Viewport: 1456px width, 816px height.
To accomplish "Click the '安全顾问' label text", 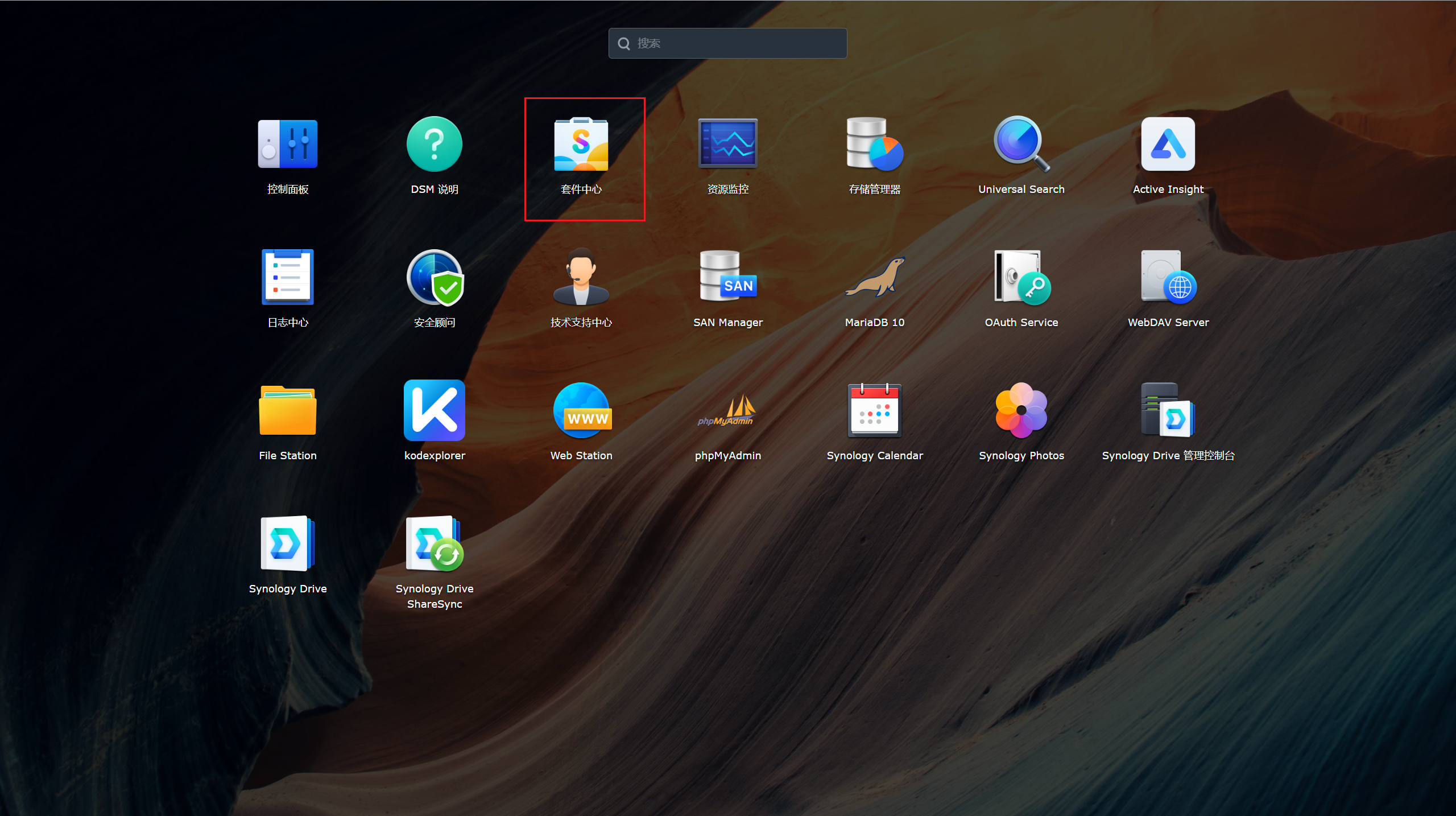I will tap(435, 323).
